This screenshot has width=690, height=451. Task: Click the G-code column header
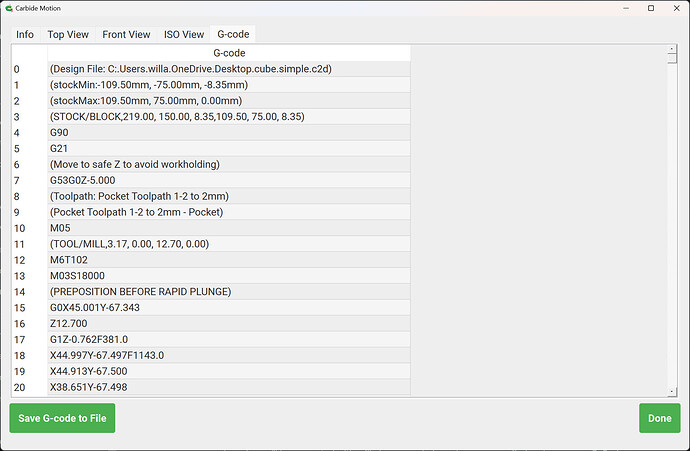(x=229, y=53)
